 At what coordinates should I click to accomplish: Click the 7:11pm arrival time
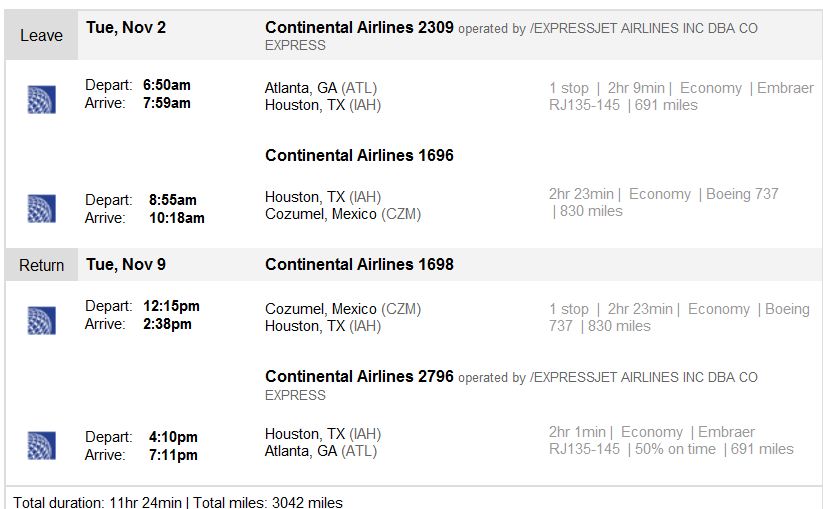(x=173, y=455)
